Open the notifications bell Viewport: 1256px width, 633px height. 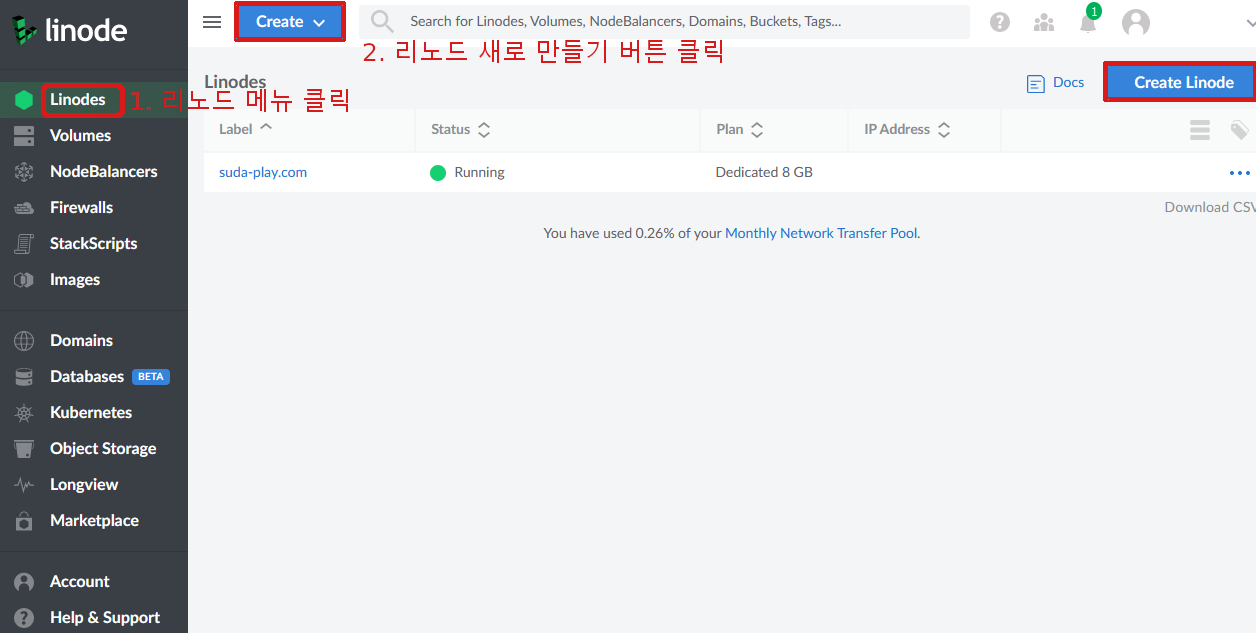click(x=1088, y=22)
